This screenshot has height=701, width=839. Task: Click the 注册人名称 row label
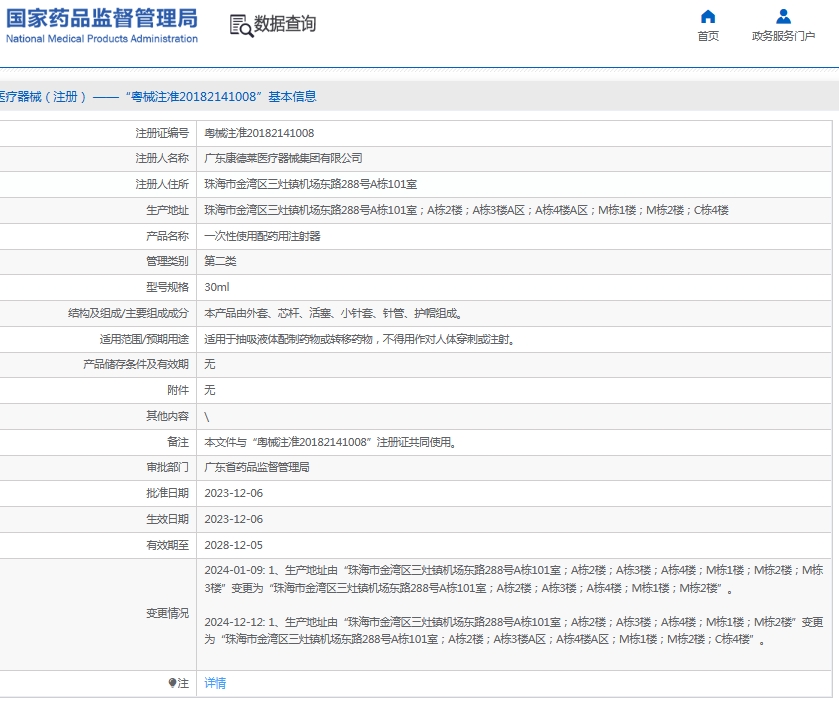pos(162,158)
